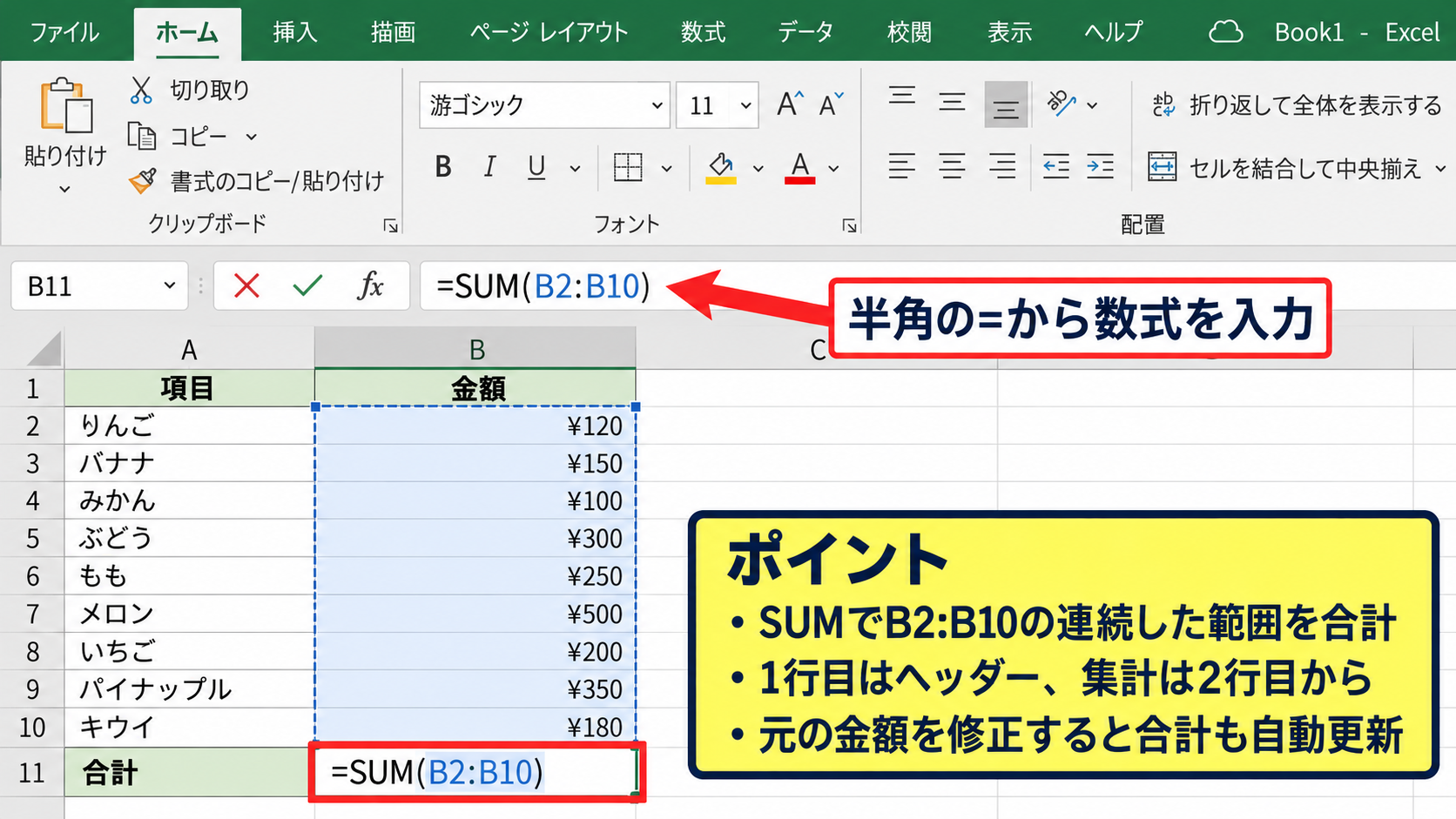The width and height of the screenshot is (1456, 819).
Task: Click the Borders grid icon
Action: [x=628, y=167]
